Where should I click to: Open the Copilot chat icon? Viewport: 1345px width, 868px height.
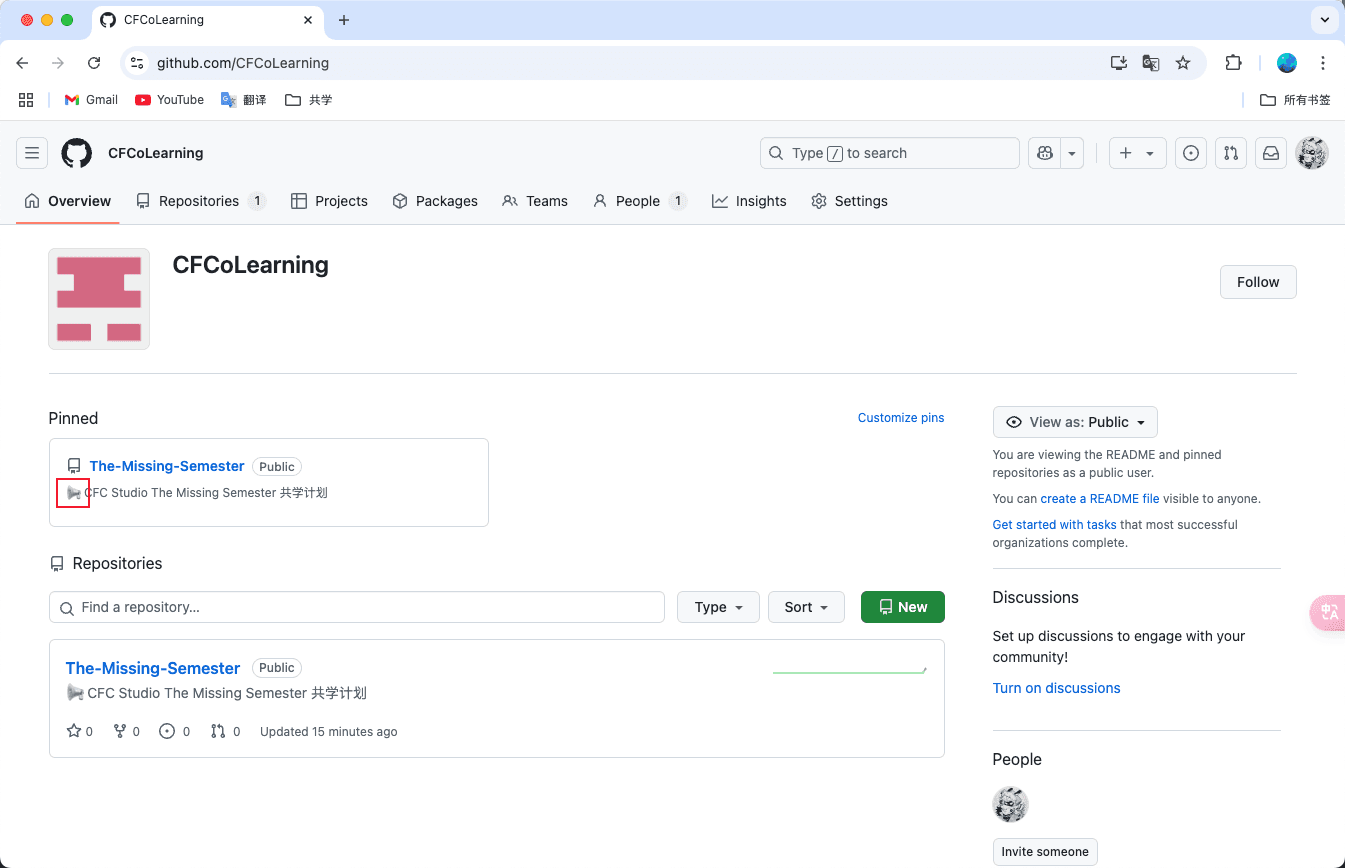pyautogui.click(x=1045, y=153)
